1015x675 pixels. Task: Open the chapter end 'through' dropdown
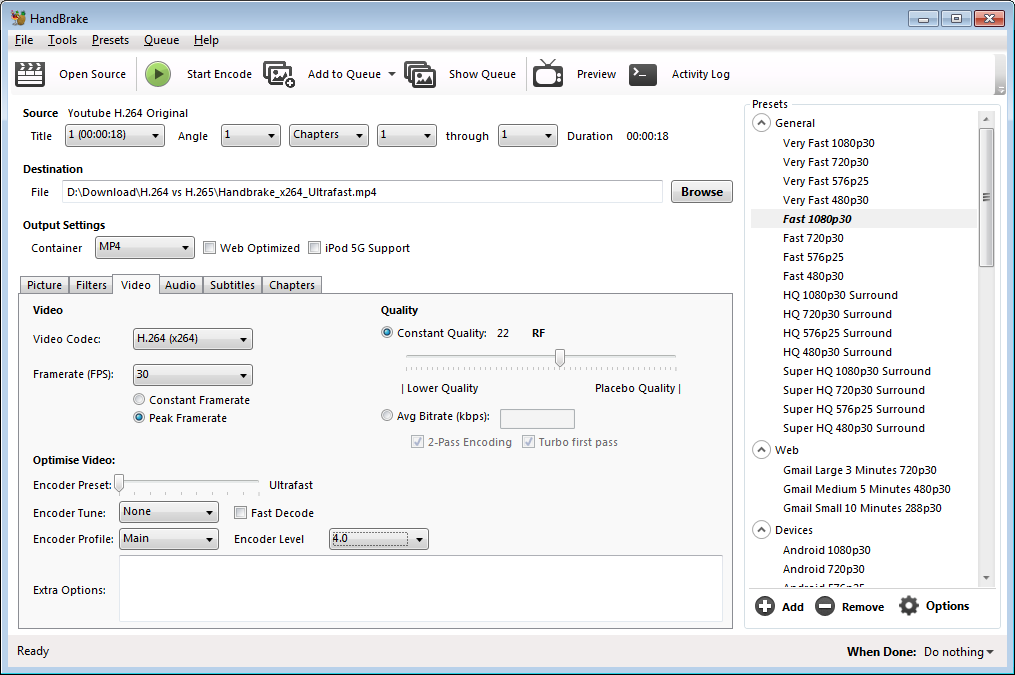point(528,135)
